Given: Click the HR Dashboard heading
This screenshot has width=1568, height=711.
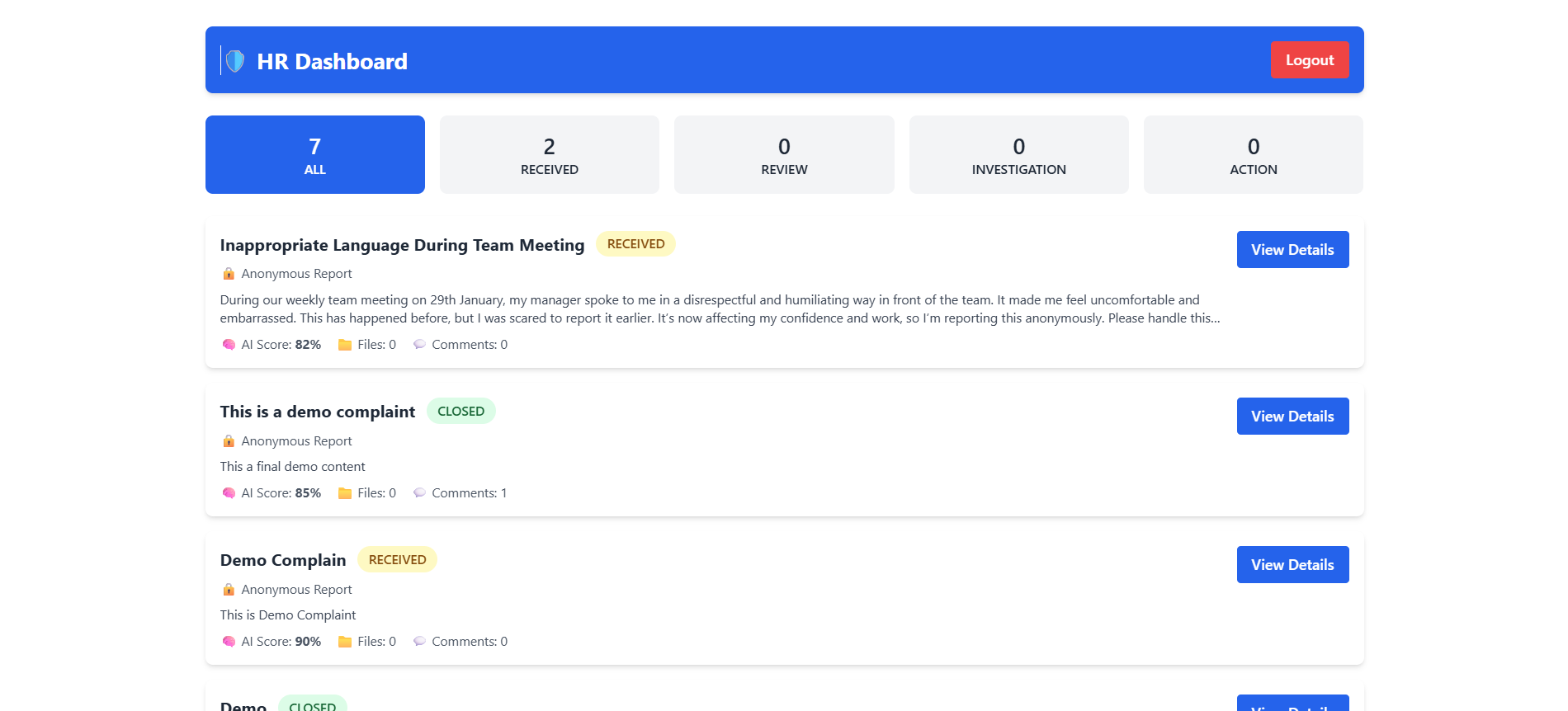Looking at the screenshot, I should pos(332,62).
